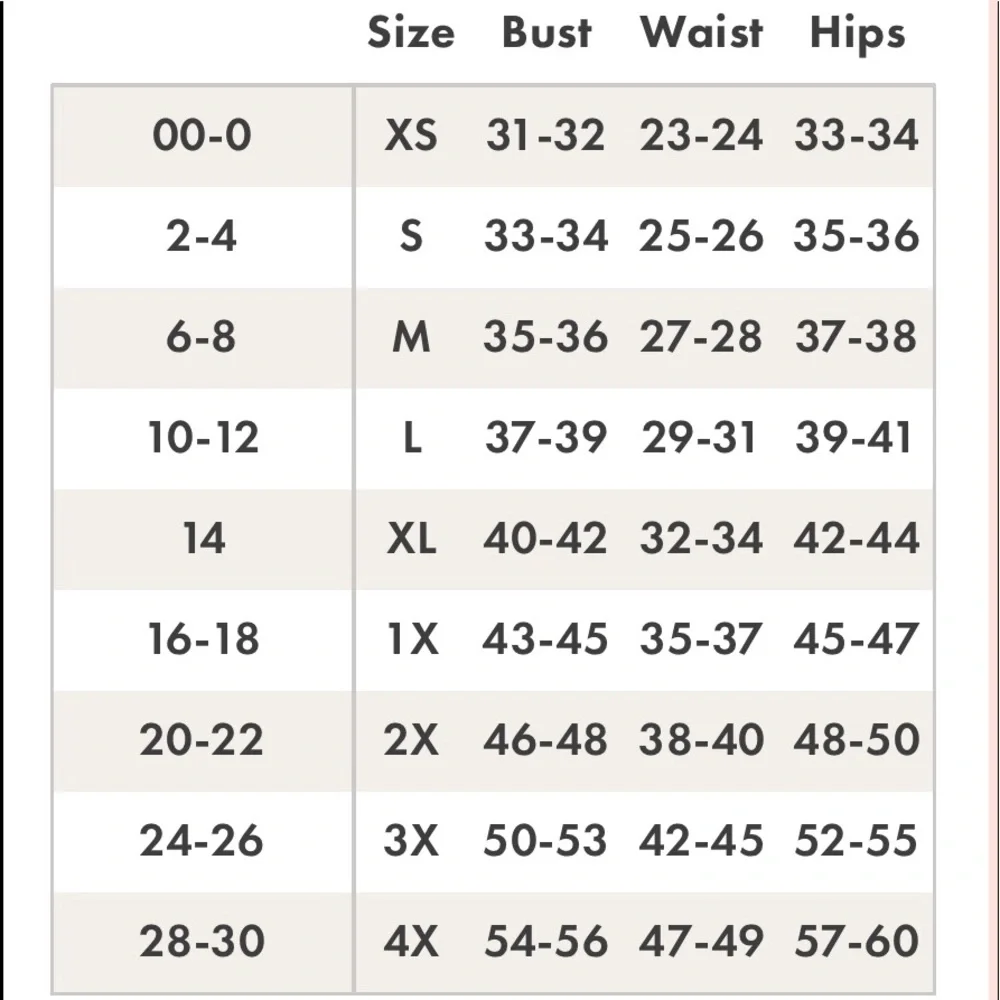Select the XL size label

tap(411, 540)
